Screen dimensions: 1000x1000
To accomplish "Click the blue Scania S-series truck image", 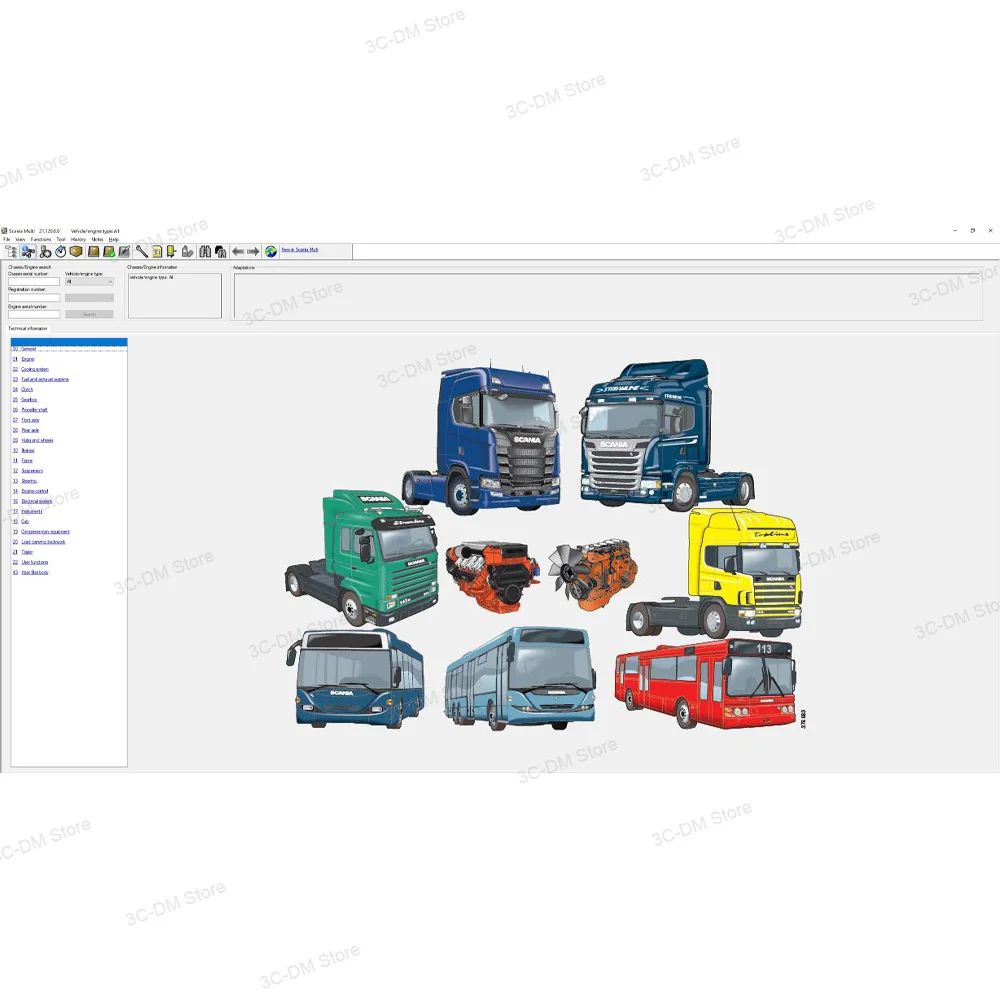I will pos(482,440).
